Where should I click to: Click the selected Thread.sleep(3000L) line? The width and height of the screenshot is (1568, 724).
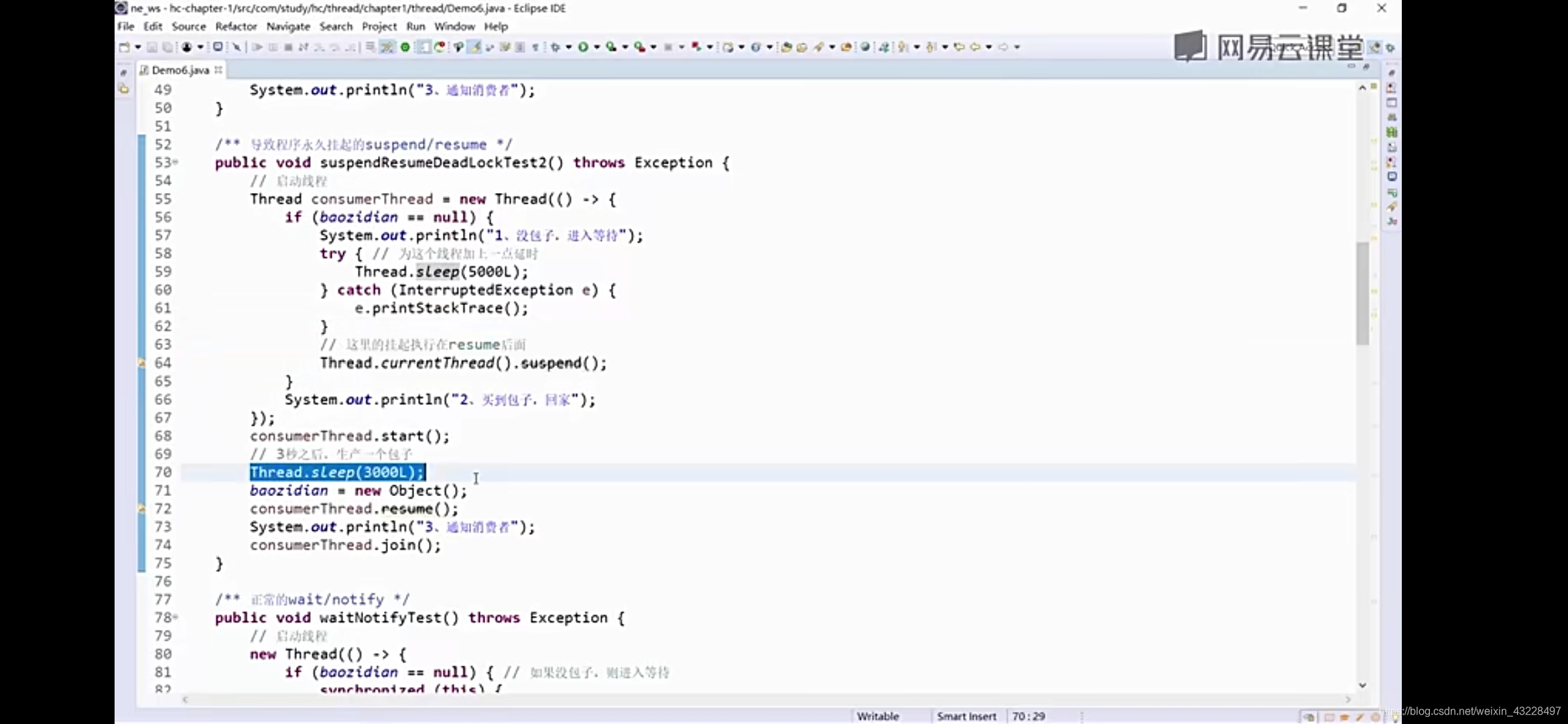(338, 472)
